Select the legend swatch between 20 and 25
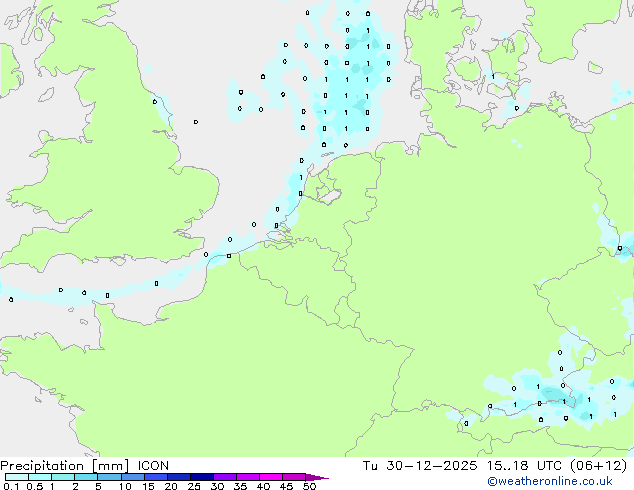Image resolution: width=634 pixels, height=490 pixels. (x=179, y=477)
